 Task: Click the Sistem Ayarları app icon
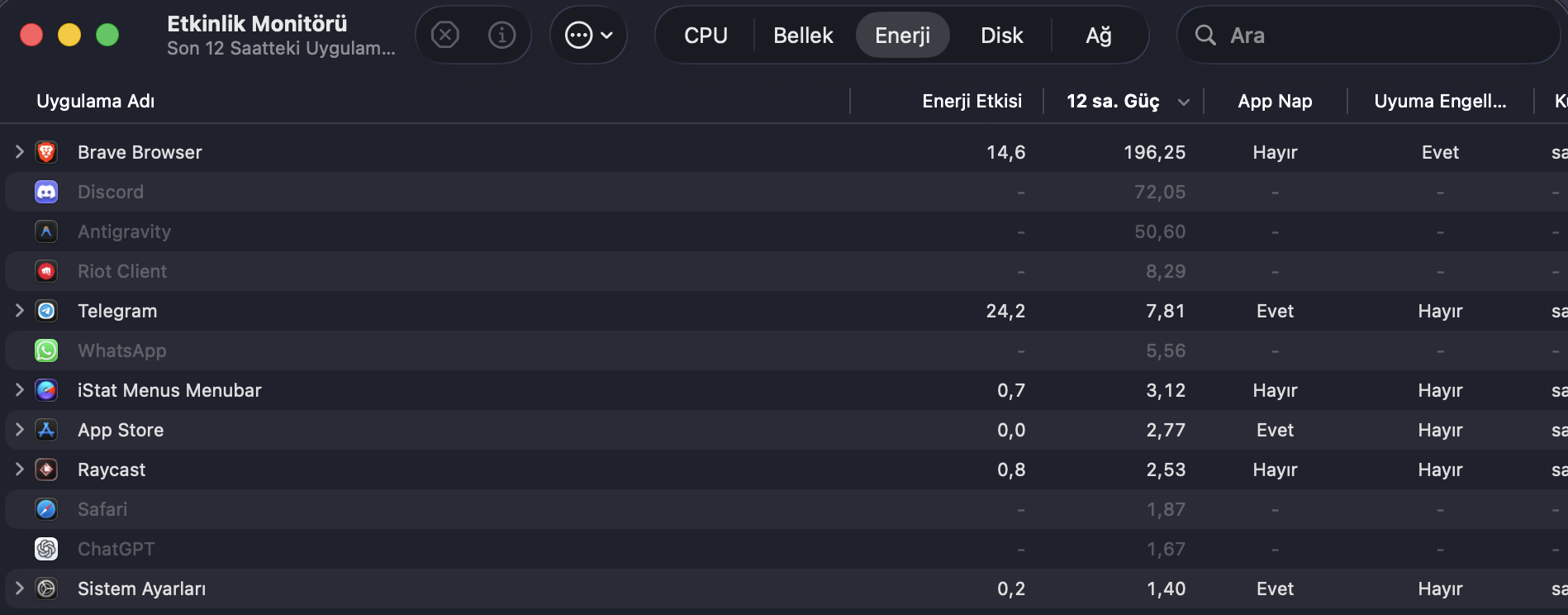(46, 589)
